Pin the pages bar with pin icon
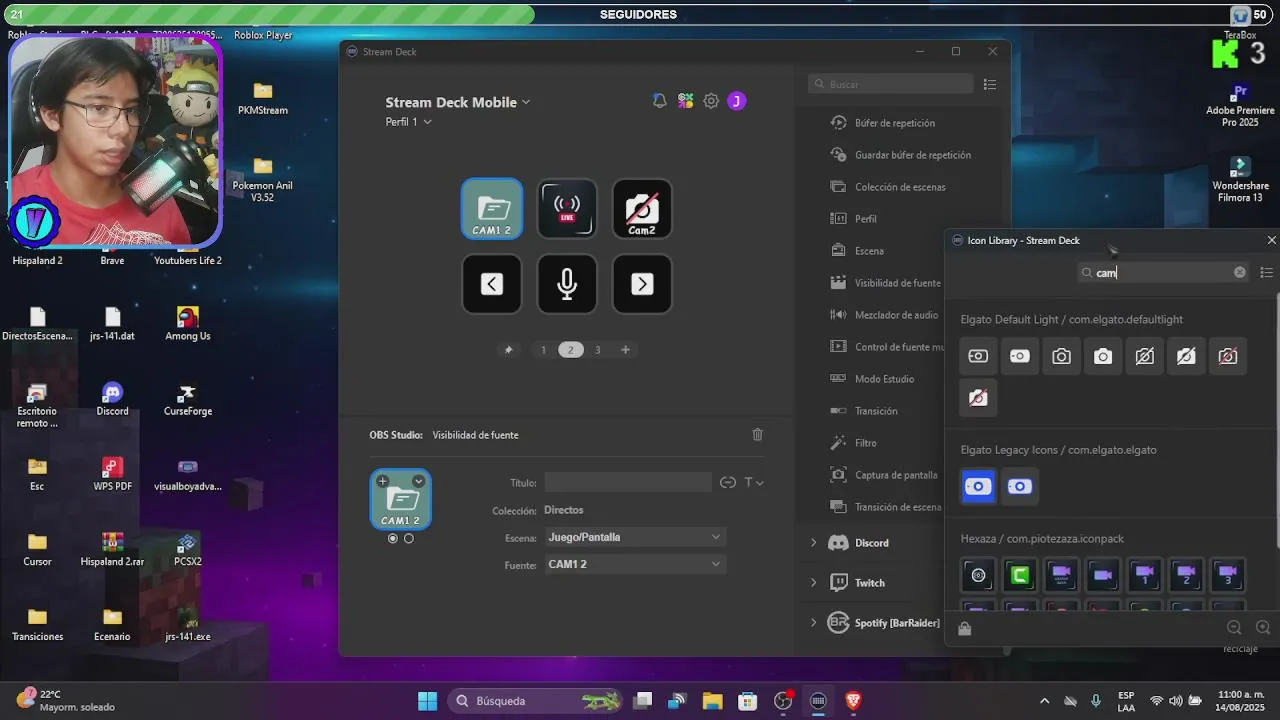1280x720 pixels. tap(508, 350)
